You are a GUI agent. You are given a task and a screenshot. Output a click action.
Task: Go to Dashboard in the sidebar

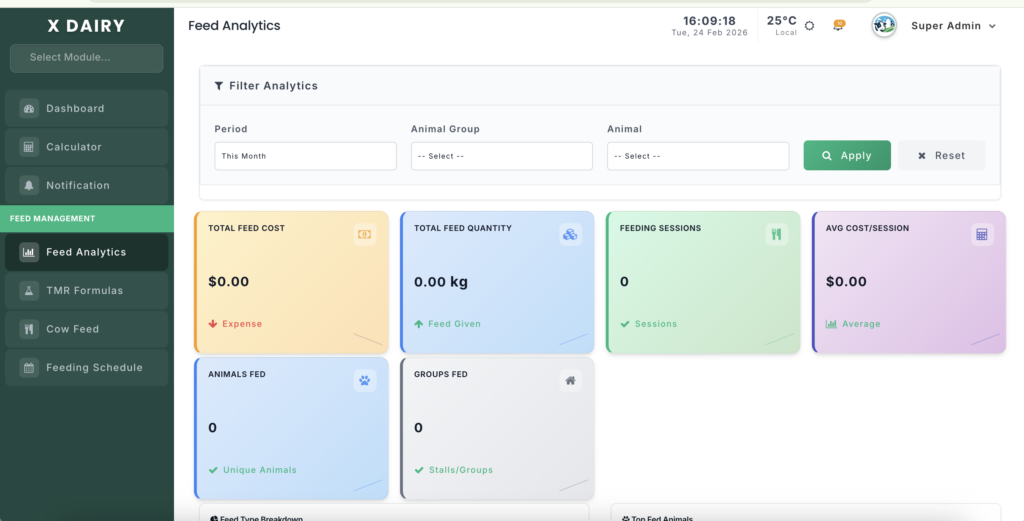[86, 108]
